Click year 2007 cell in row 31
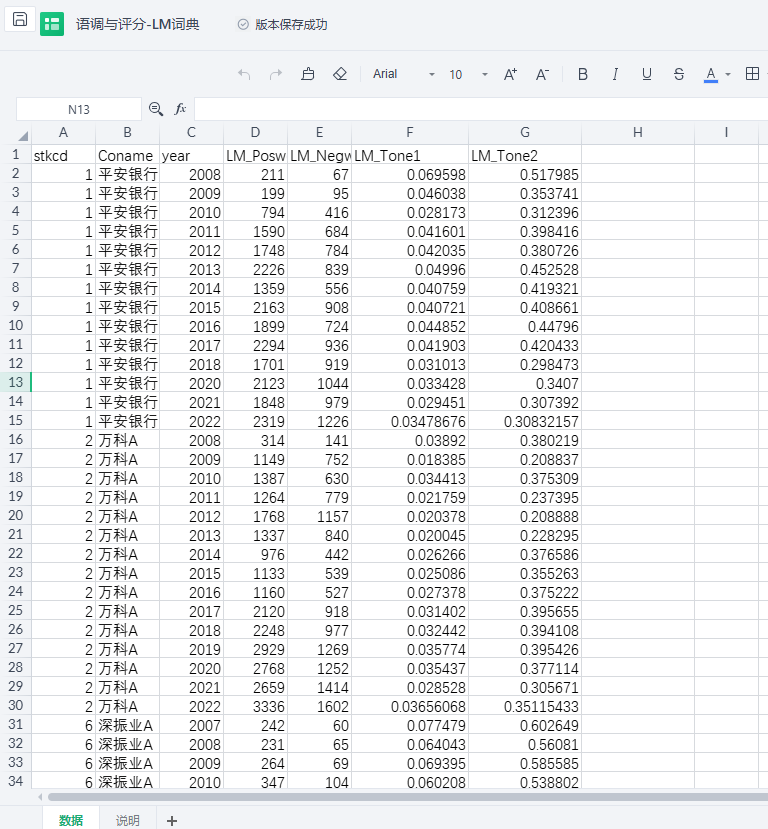The width and height of the screenshot is (768, 829). pyautogui.click(x=191, y=725)
